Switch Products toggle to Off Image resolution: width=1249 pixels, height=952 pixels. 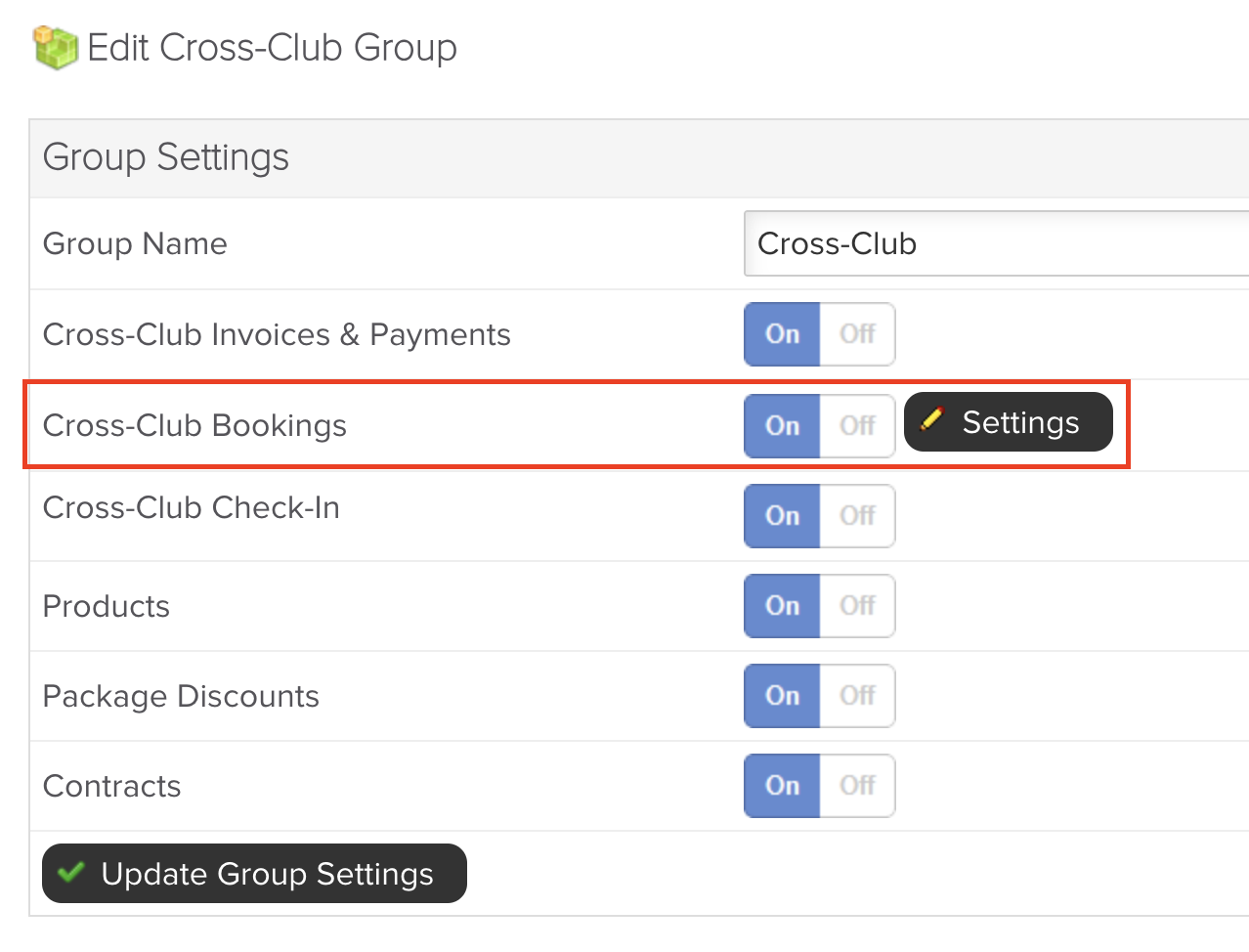point(857,606)
